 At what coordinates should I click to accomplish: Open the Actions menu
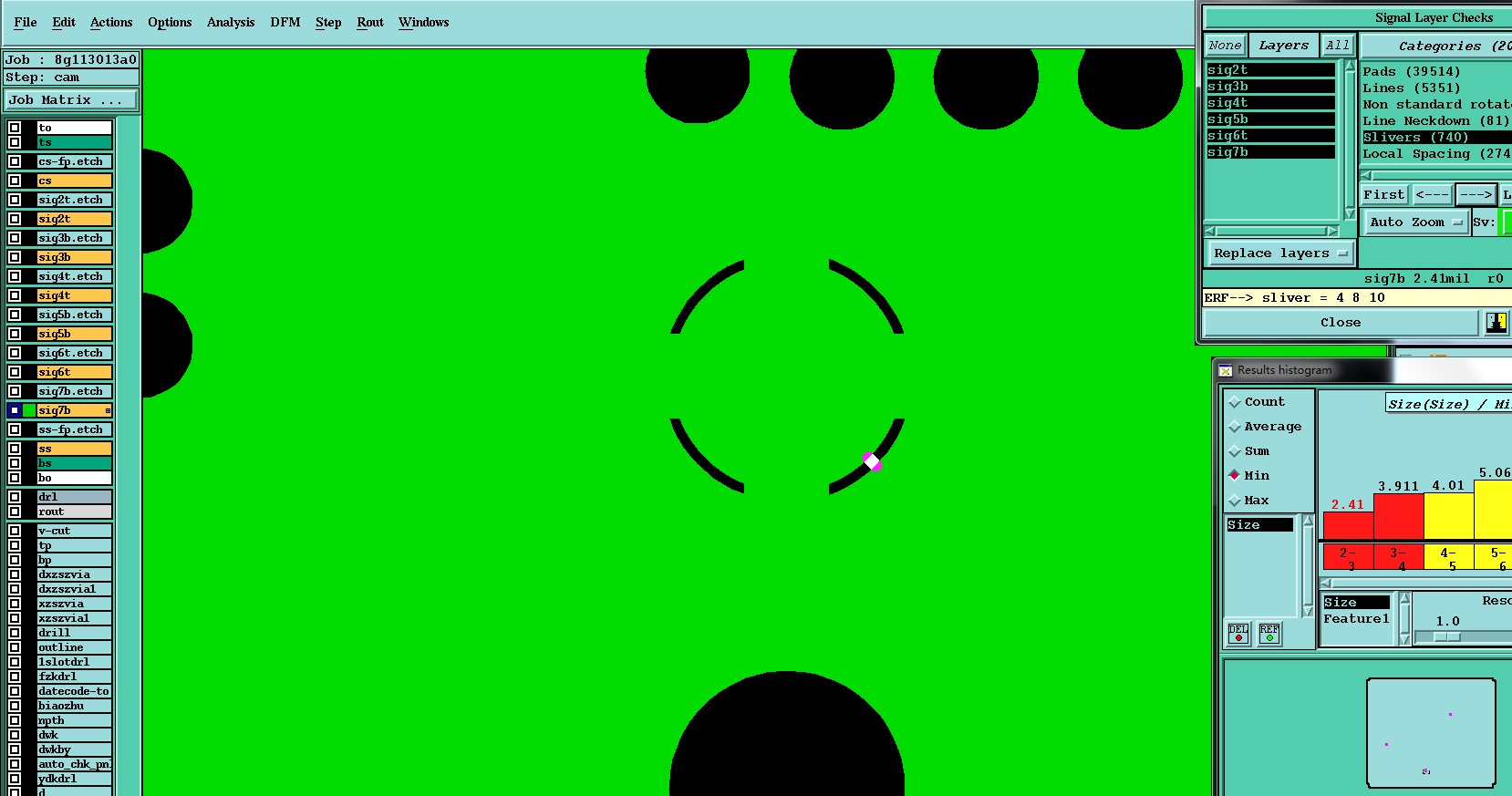[111, 22]
